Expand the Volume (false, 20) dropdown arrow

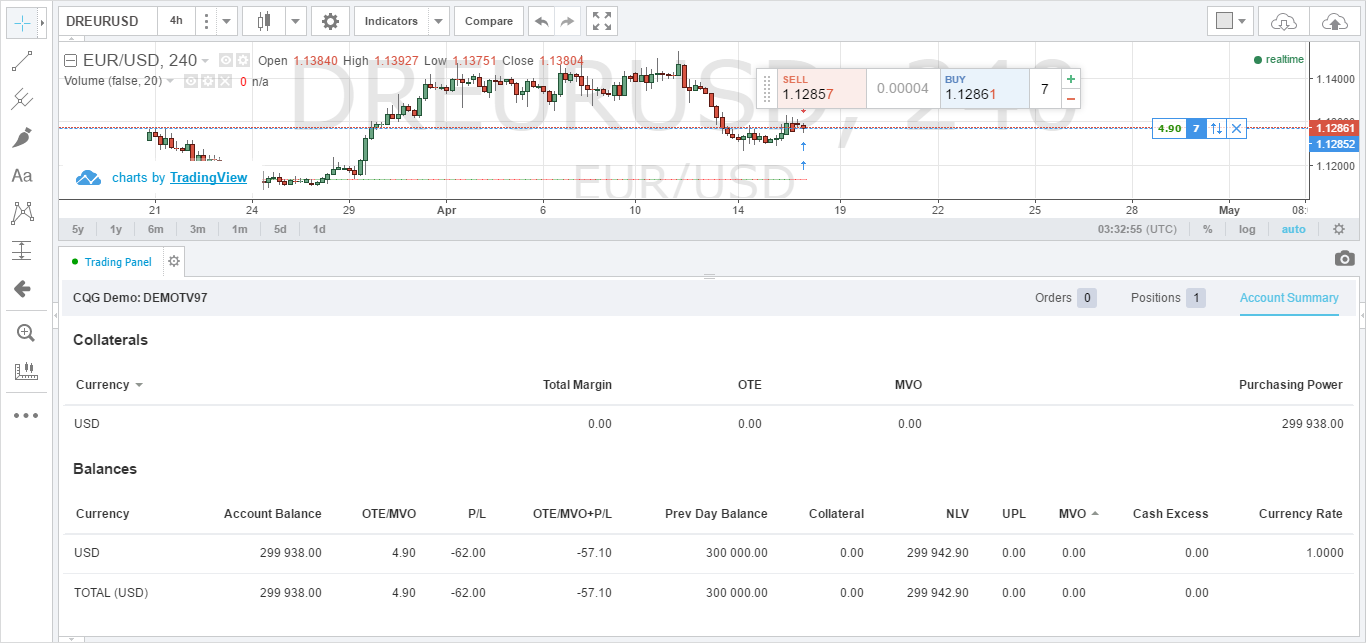tap(170, 81)
